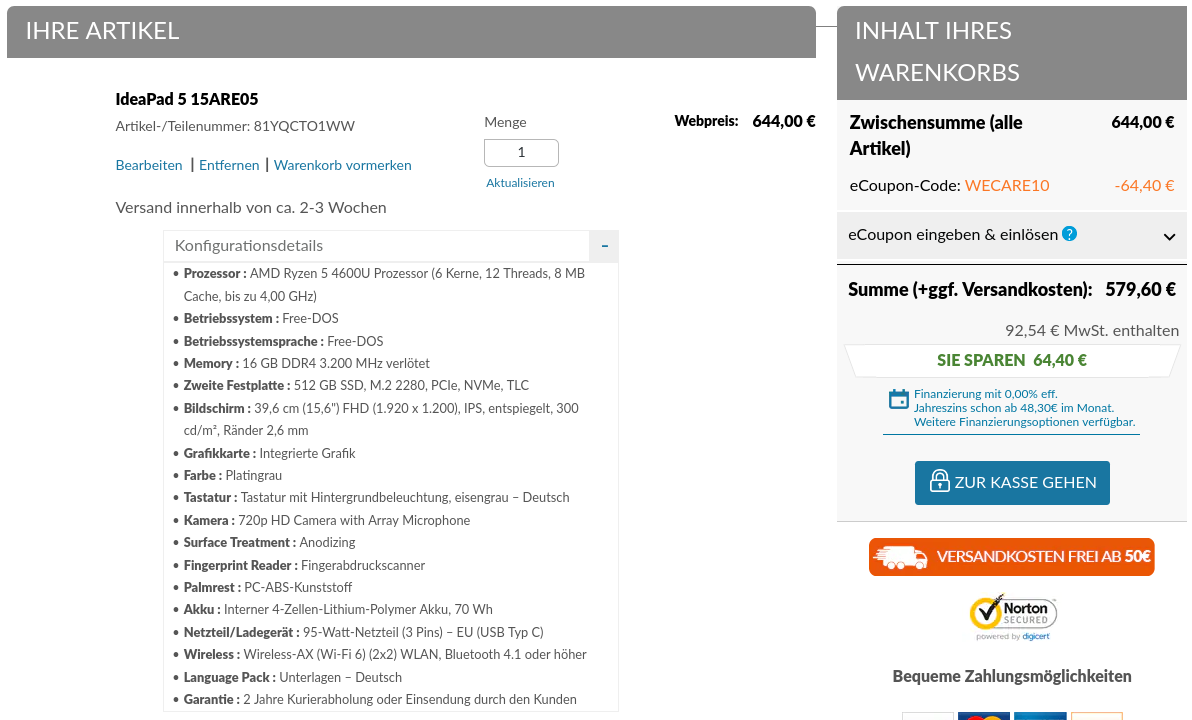Click the -64,40 € coupon discount value

(x=1144, y=186)
